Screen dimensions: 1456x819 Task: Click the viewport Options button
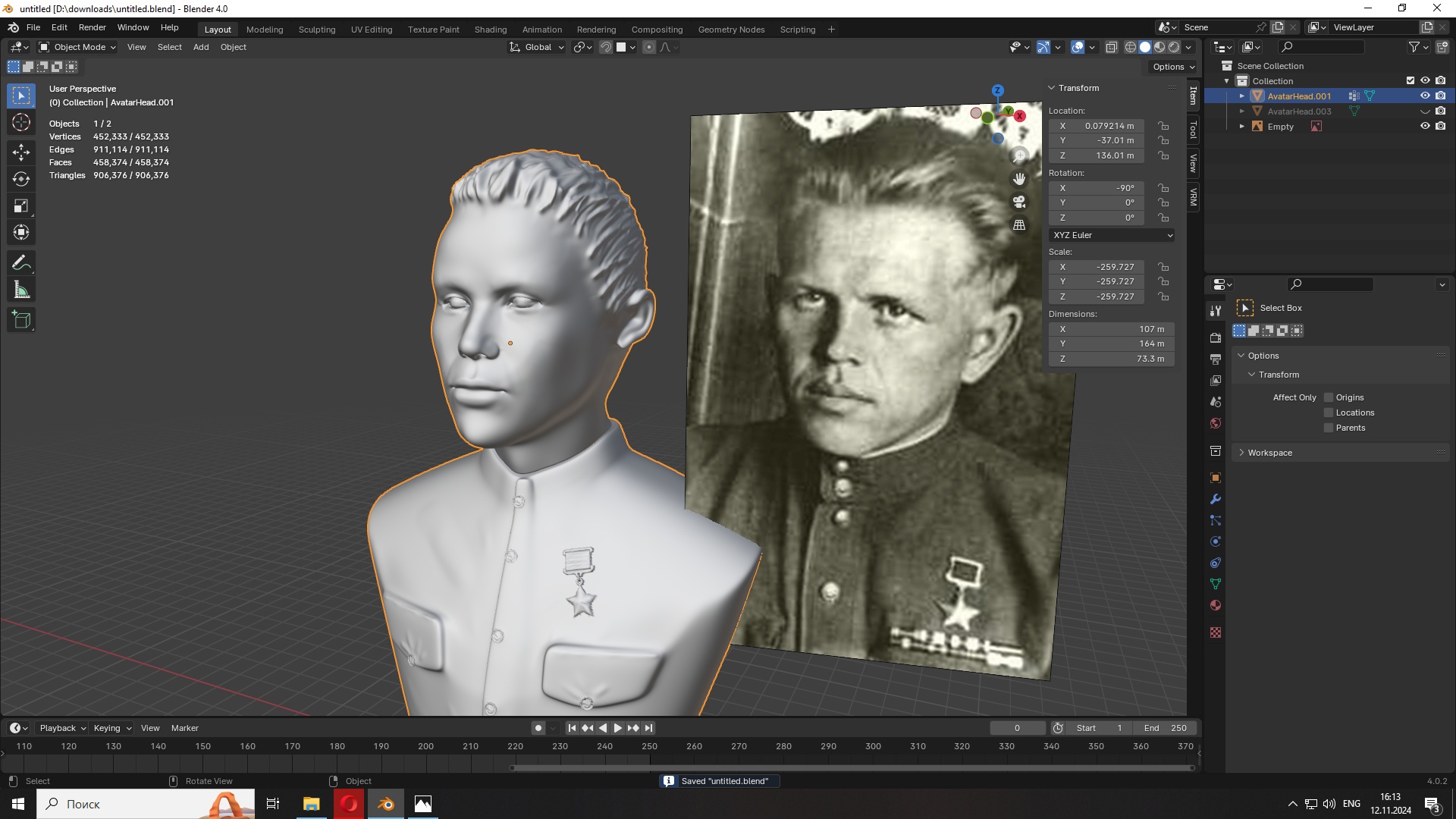(1173, 67)
